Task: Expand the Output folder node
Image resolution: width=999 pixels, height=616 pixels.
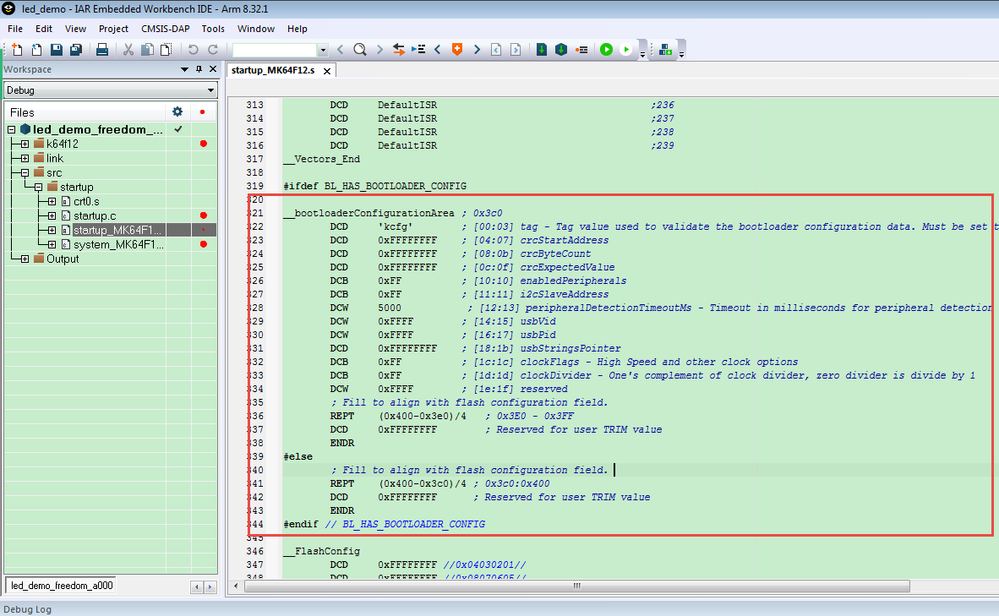Action: pos(25,259)
